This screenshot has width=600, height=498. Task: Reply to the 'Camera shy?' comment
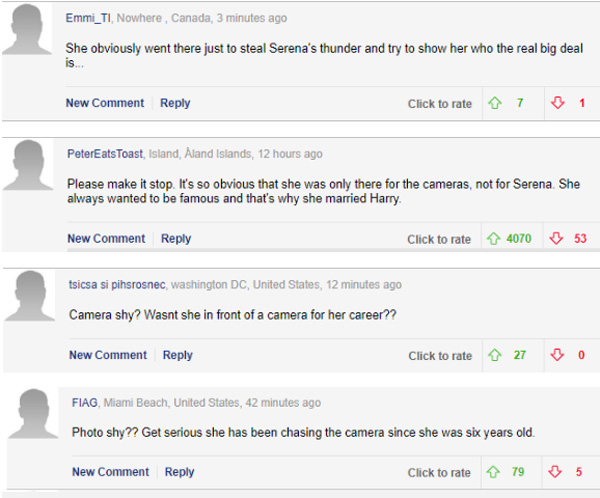coord(178,355)
